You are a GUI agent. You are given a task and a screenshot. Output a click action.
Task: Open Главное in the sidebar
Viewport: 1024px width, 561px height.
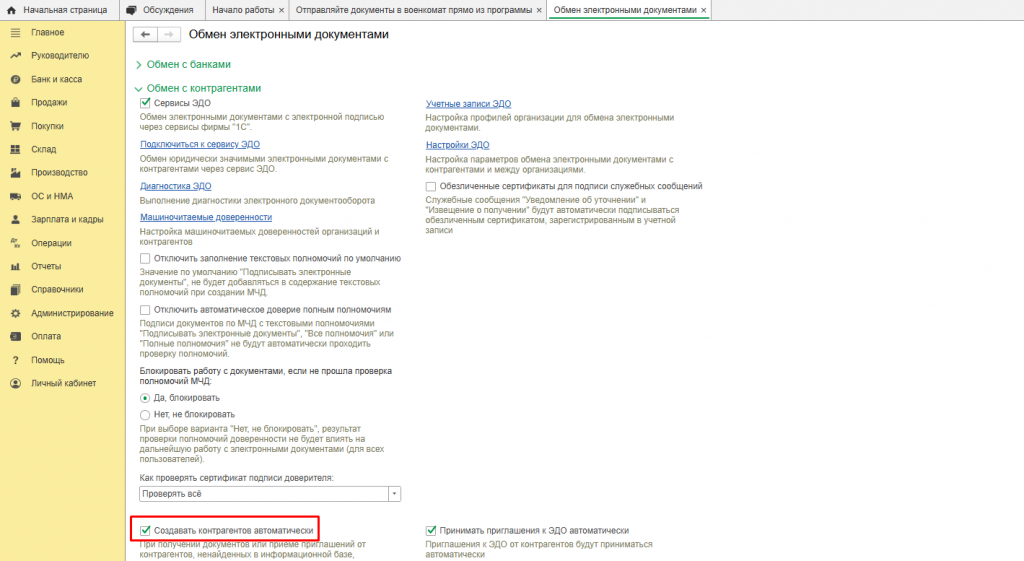(48, 32)
